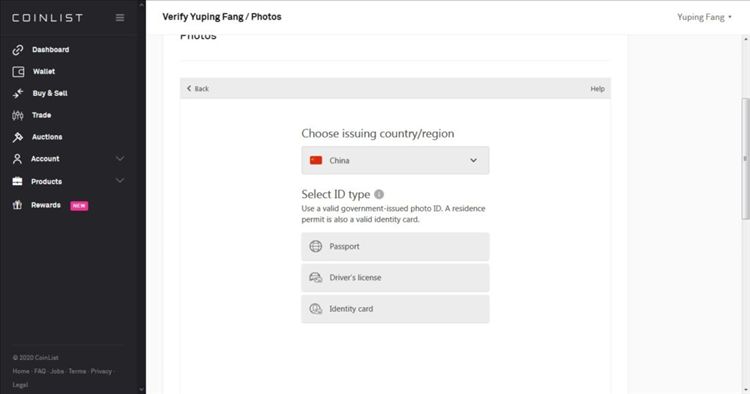Open the FAQ footer link
The image size is (750, 394).
(40, 371)
